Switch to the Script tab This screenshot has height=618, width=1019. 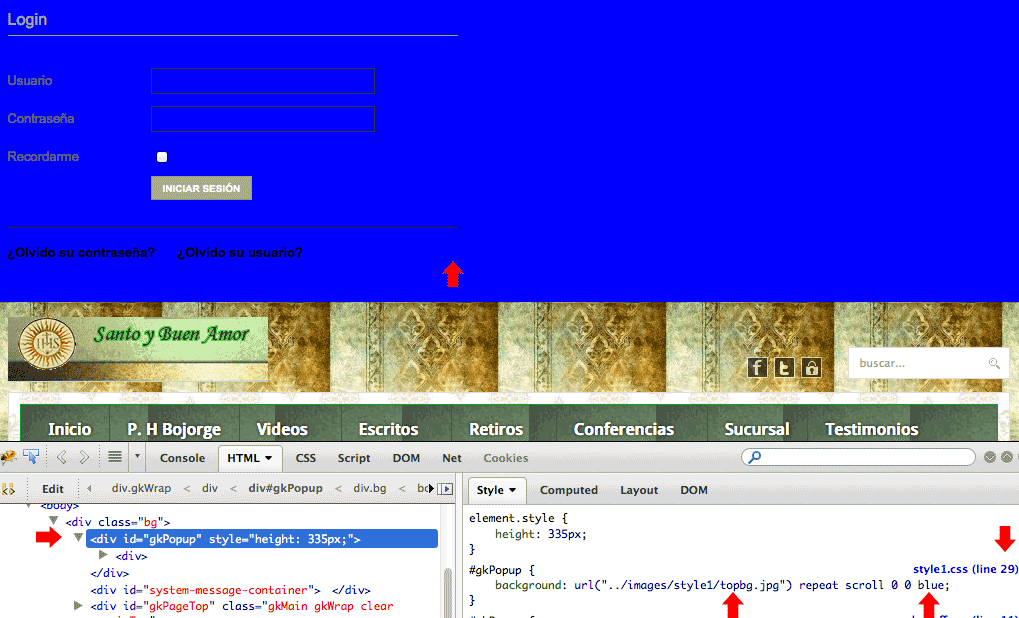tap(354, 458)
